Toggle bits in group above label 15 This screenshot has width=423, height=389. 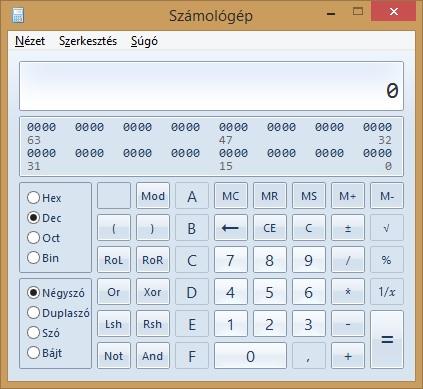(x=233, y=153)
